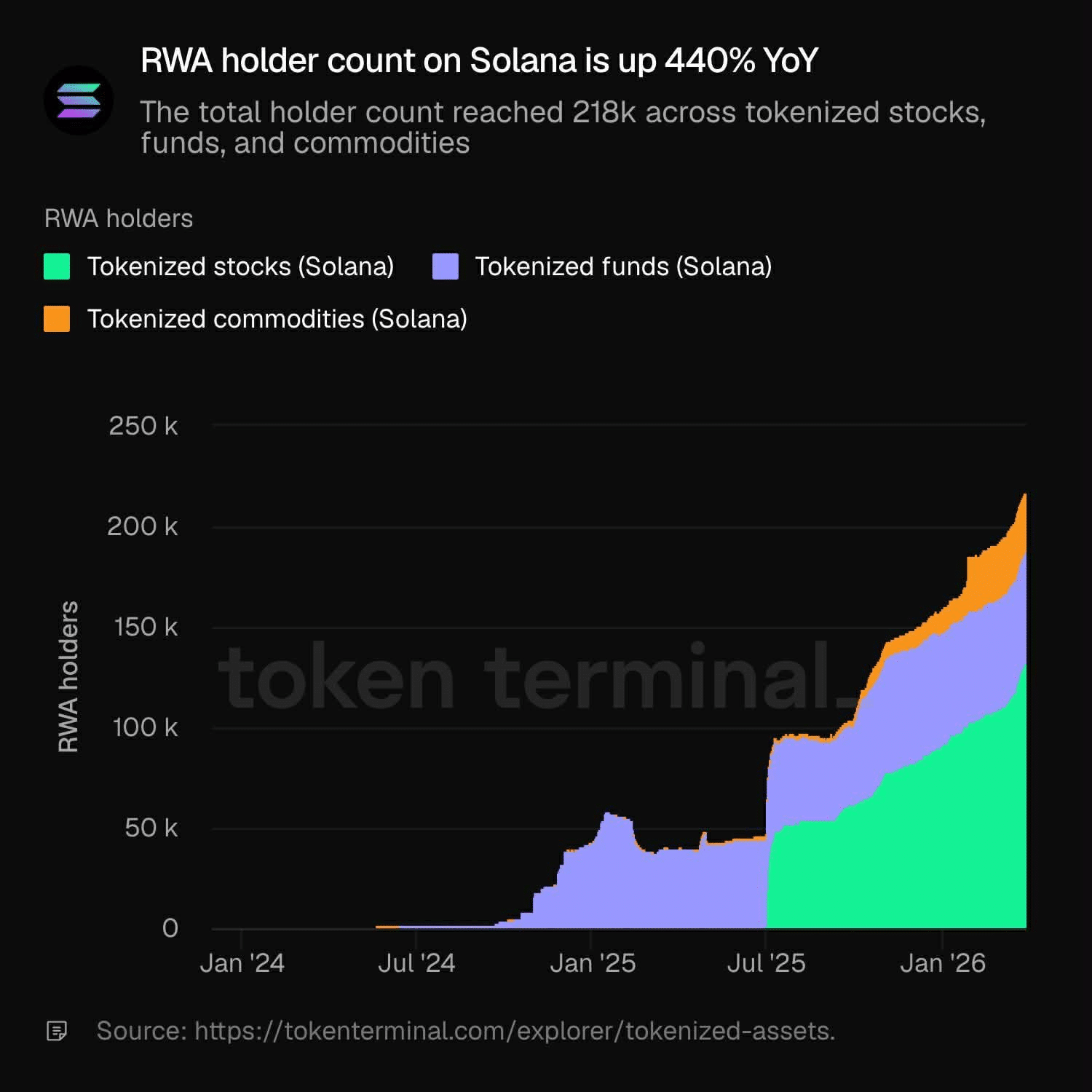Click the purple Tokenized funds legend swatch
Image resolution: width=1092 pixels, height=1092 pixels.
[446, 266]
